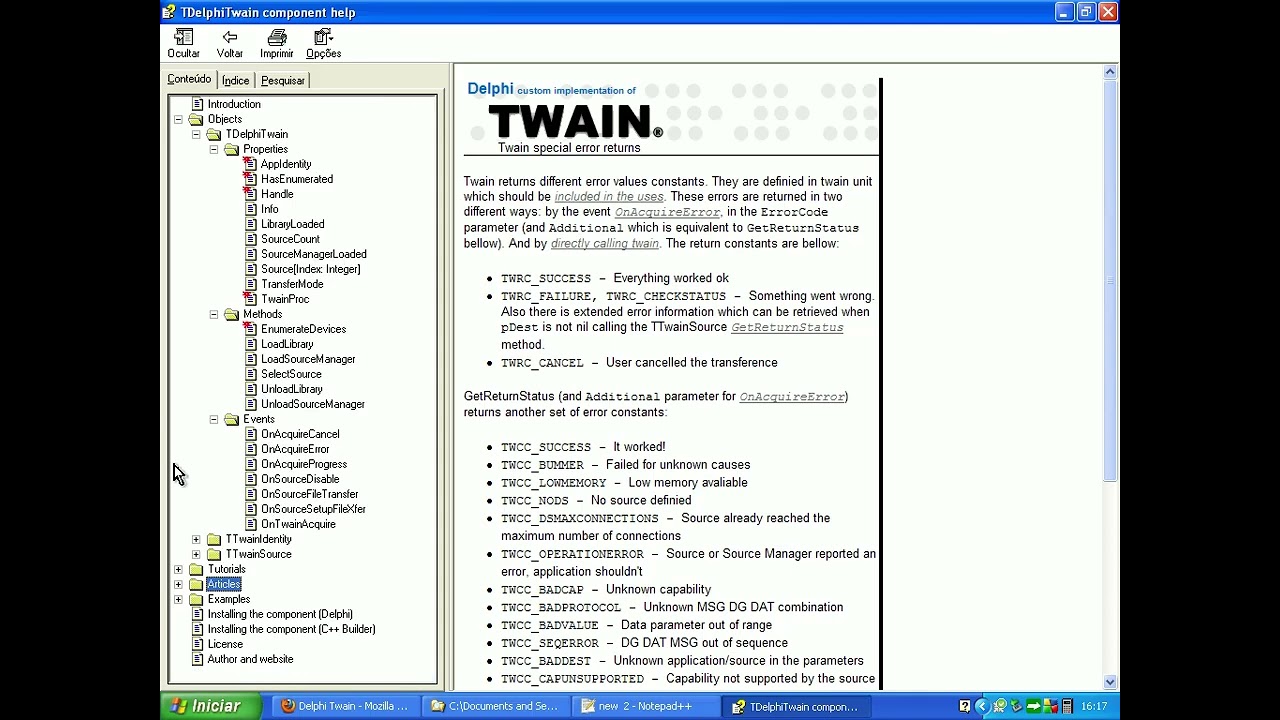Viewport: 1280px width, 720px height.
Task: Click the Imprimir printer icon
Action: click(x=277, y=37)
